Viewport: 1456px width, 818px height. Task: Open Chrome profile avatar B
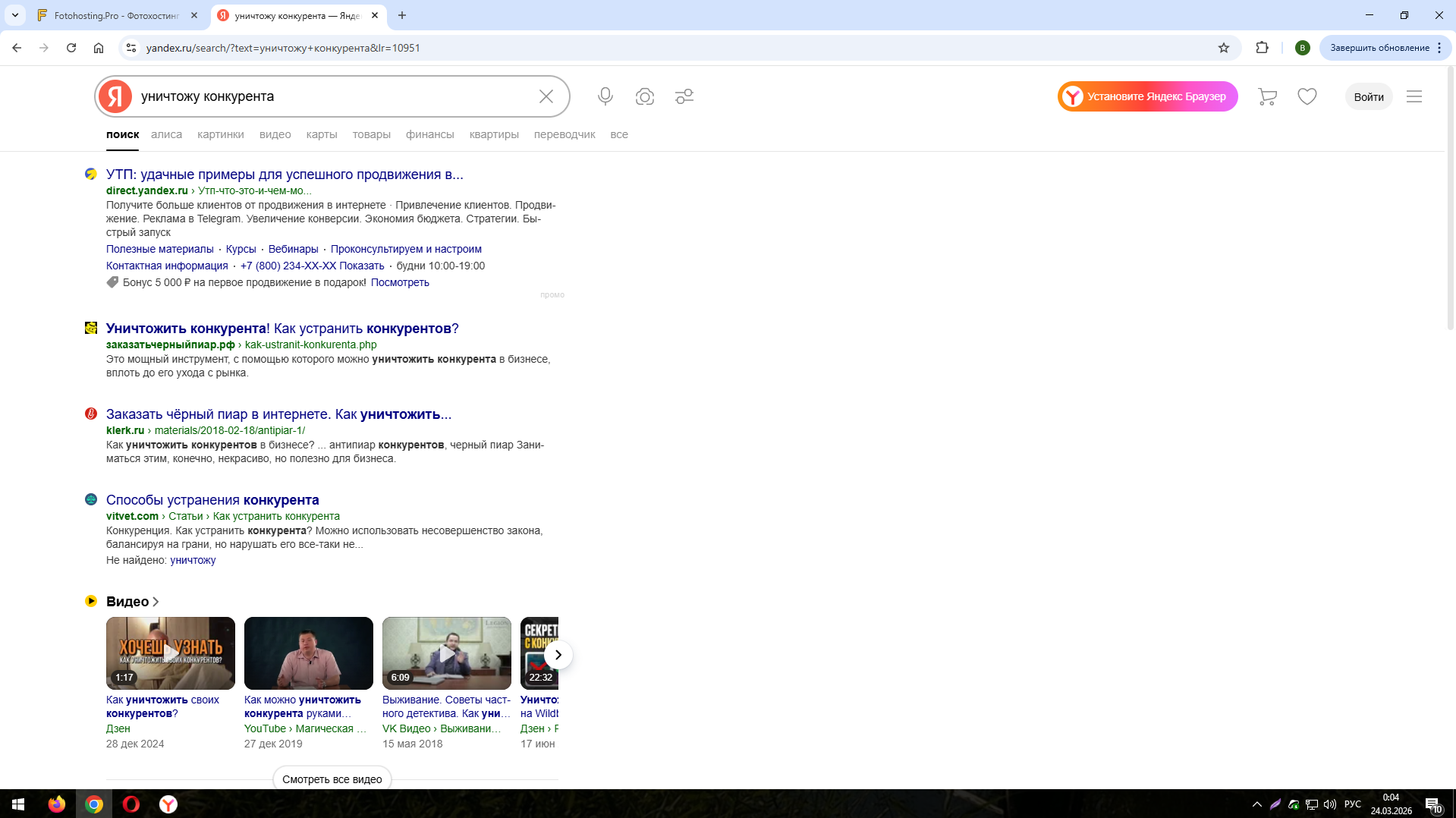[1302, 48]
